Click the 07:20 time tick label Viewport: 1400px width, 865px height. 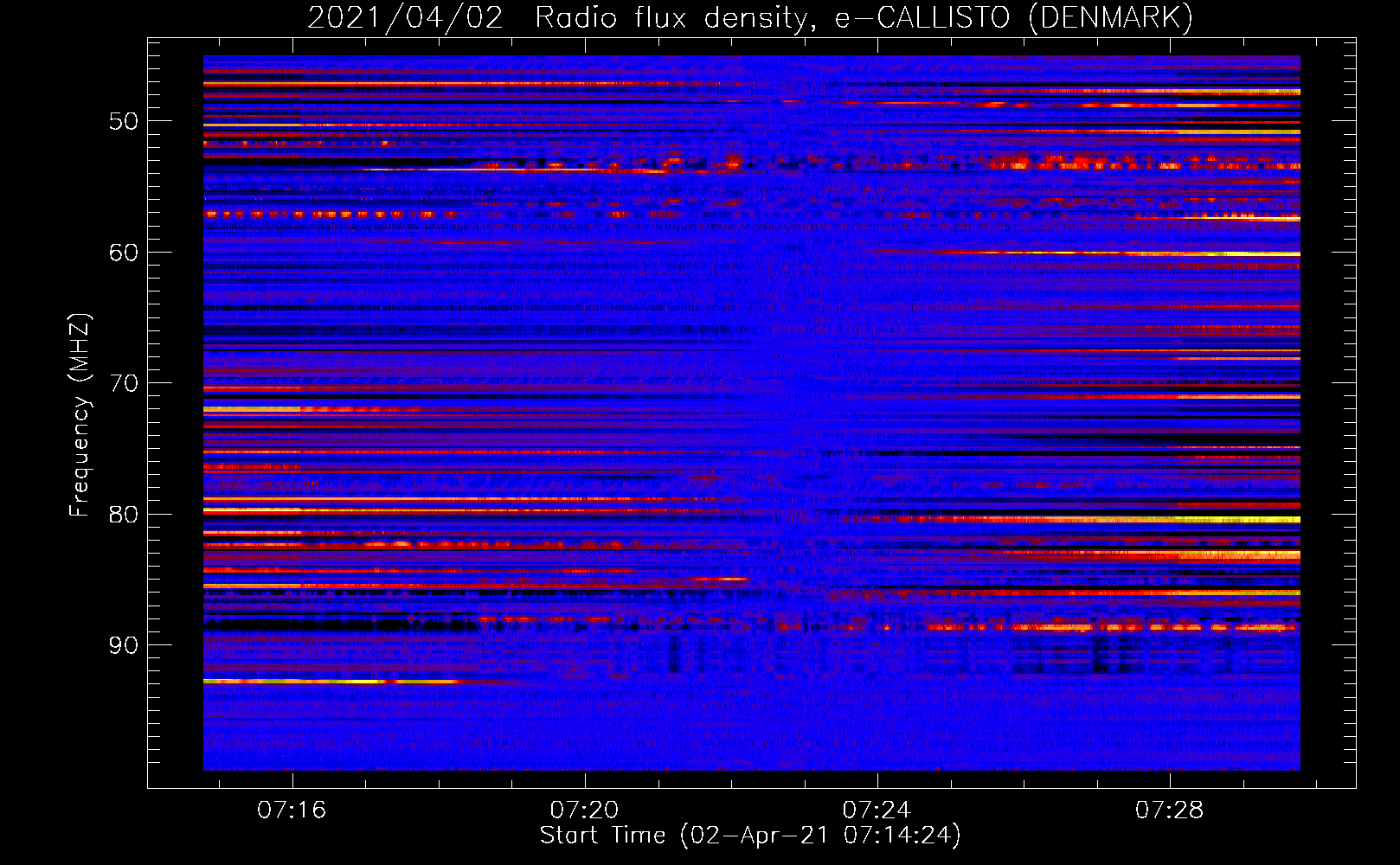(x=585, y=810)
